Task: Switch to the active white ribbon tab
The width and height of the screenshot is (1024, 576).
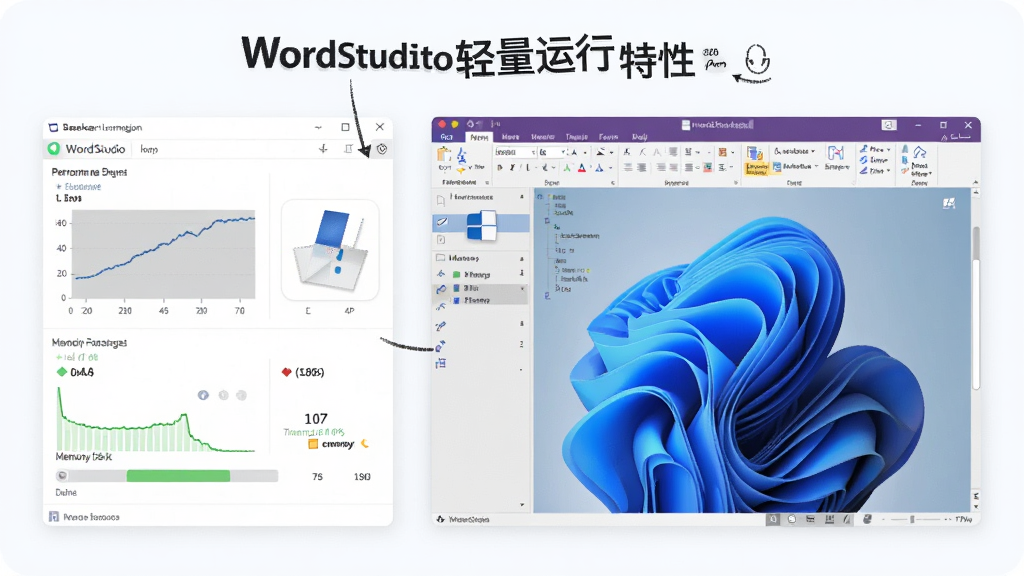Action: point(479,137)
